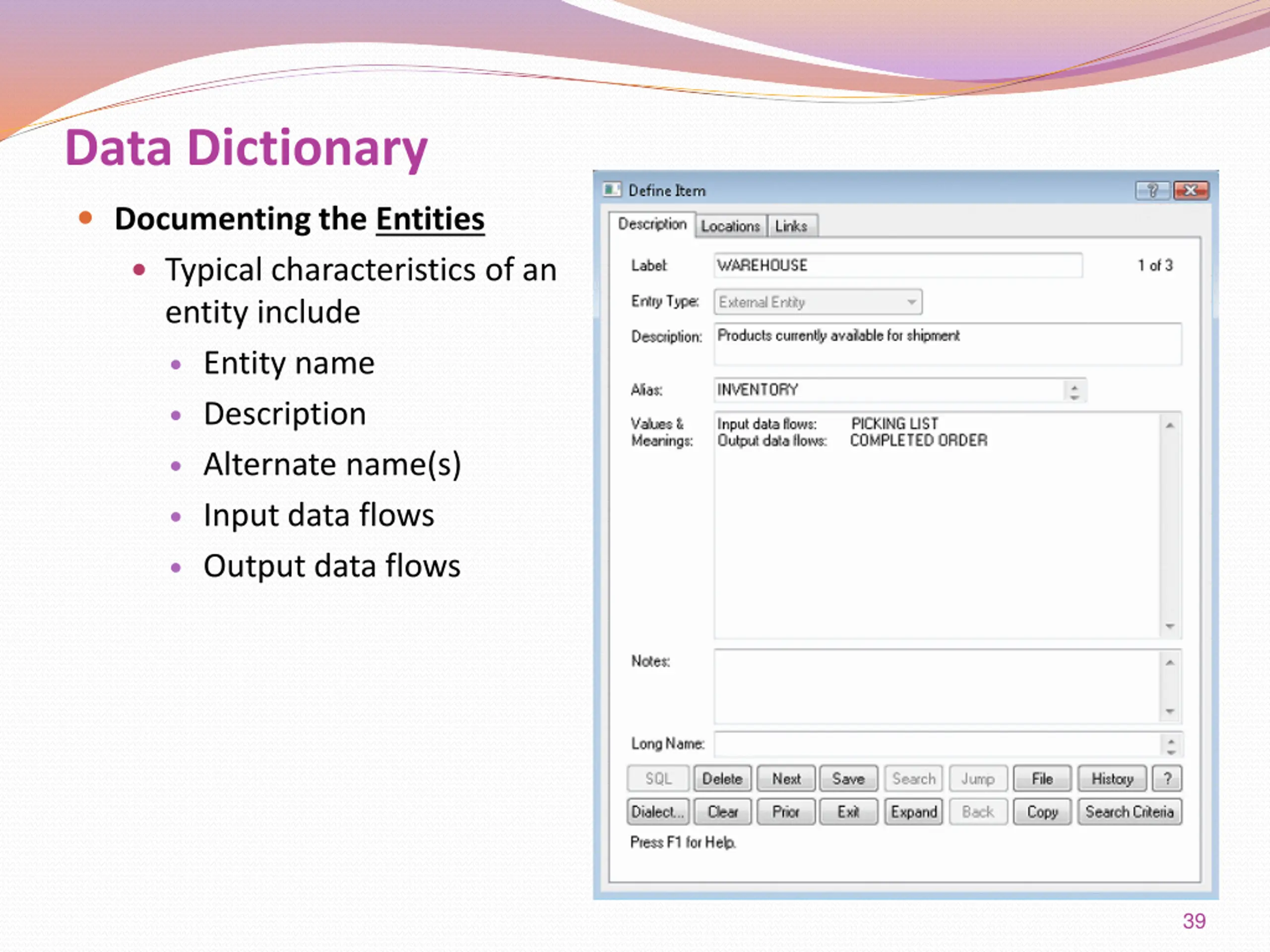Image resolution: width=1270 pixels, height=952 pixels.
Task: Click the Alias field down arrow
Action: coord(1074,397)
